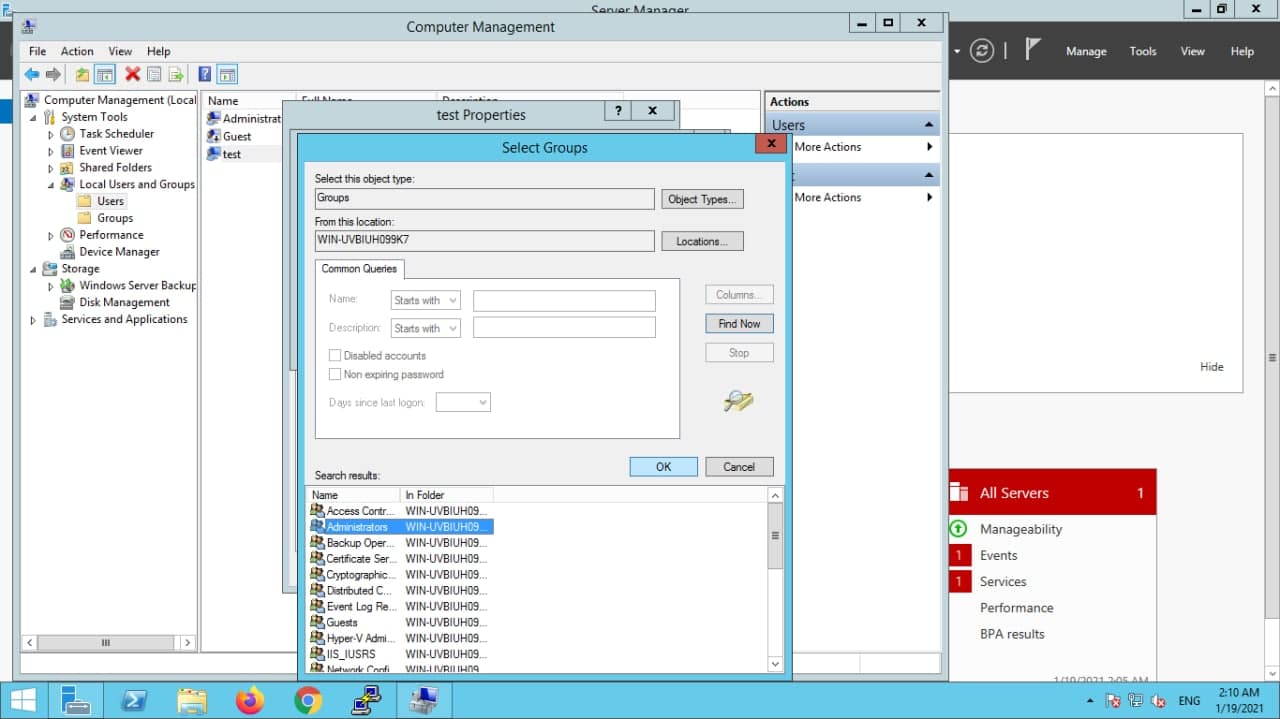Click the blue Help toolbar icon

click(x=205, y=74)
